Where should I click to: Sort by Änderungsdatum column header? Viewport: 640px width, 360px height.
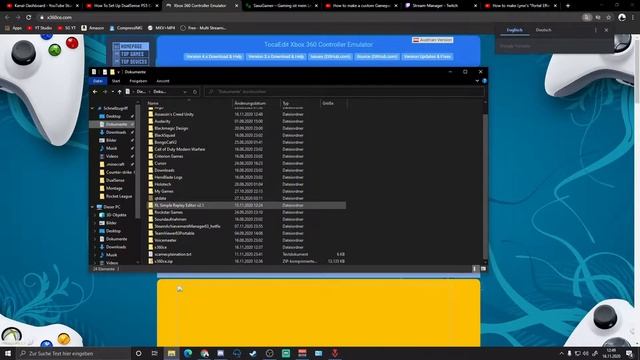[256, 103]
